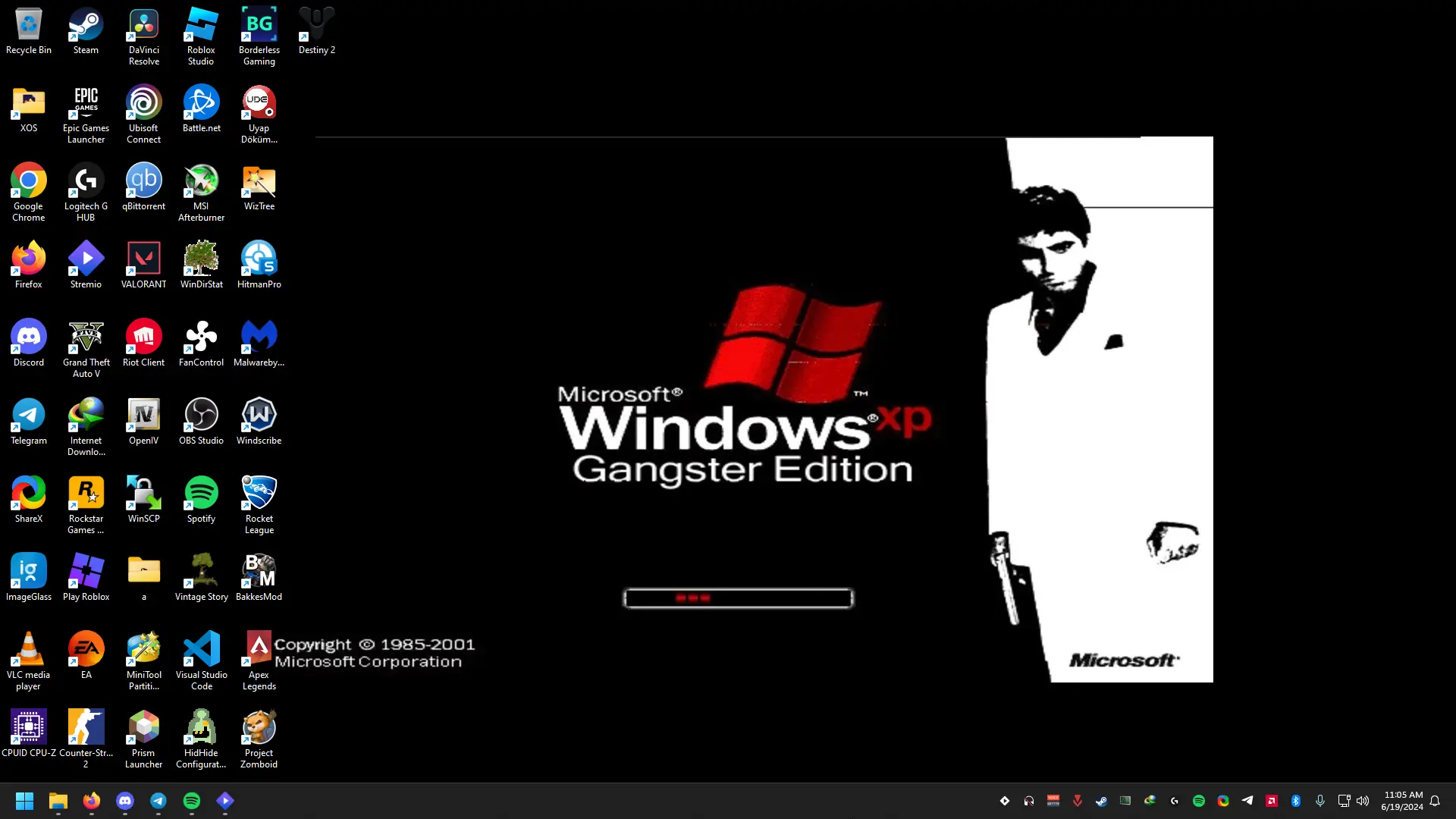Open the Recycle Bin desktop icon
The height and width of the screenshot is (819, 1456).
pyautogui.click(x=29, y=32)
